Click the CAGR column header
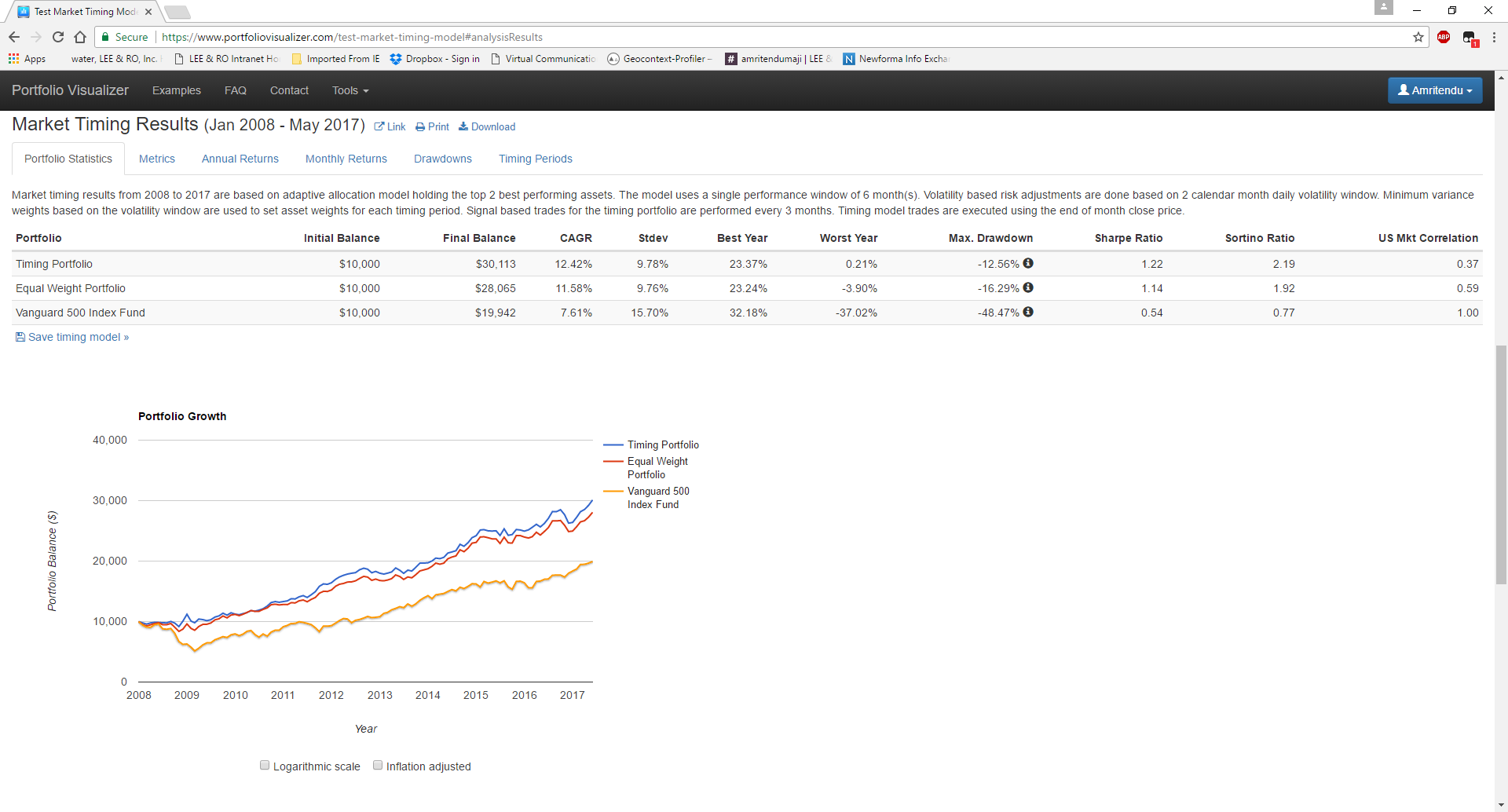Screen dimensions: 1508x812 click(576, 238)
